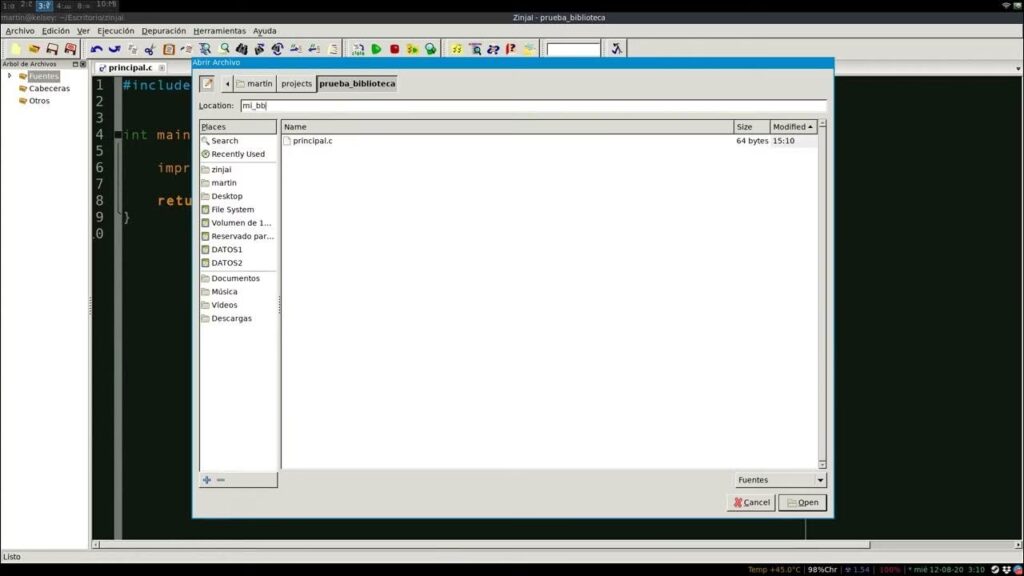Add bookmark with the plus button
Screen dimensions: 1024x576
click(207, 480)
